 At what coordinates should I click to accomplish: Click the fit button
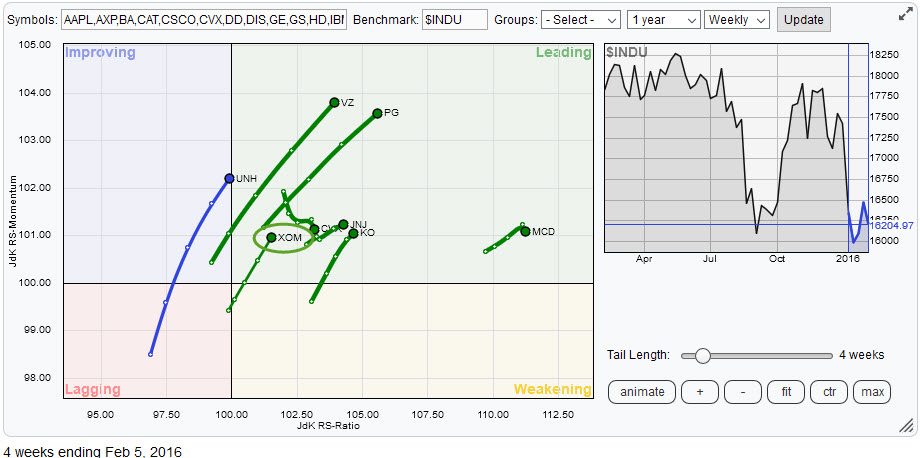(785, 392)
